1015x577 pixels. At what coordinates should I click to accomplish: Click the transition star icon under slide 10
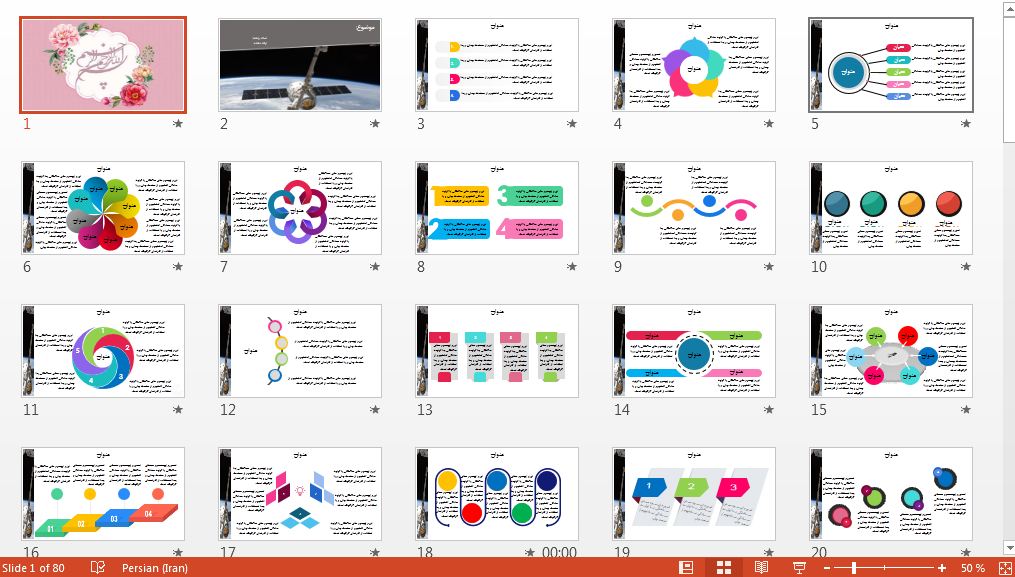click(x=966, y=267)
